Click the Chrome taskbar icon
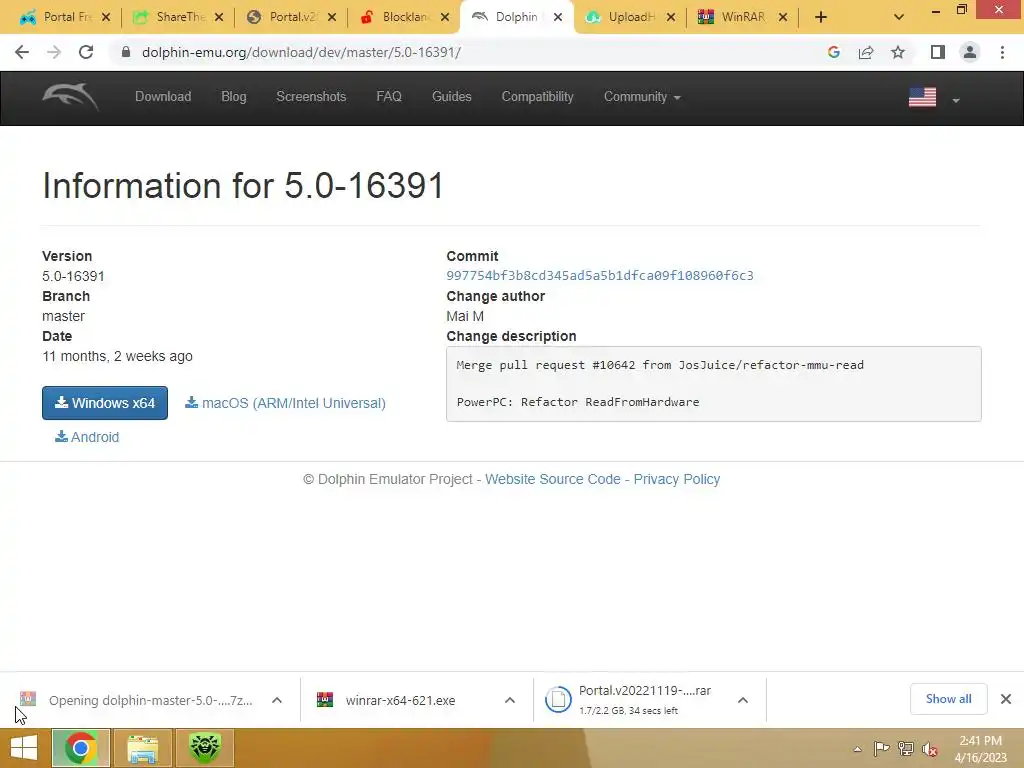This screenshot has width=1024, height=768. [x=80, y=748]
